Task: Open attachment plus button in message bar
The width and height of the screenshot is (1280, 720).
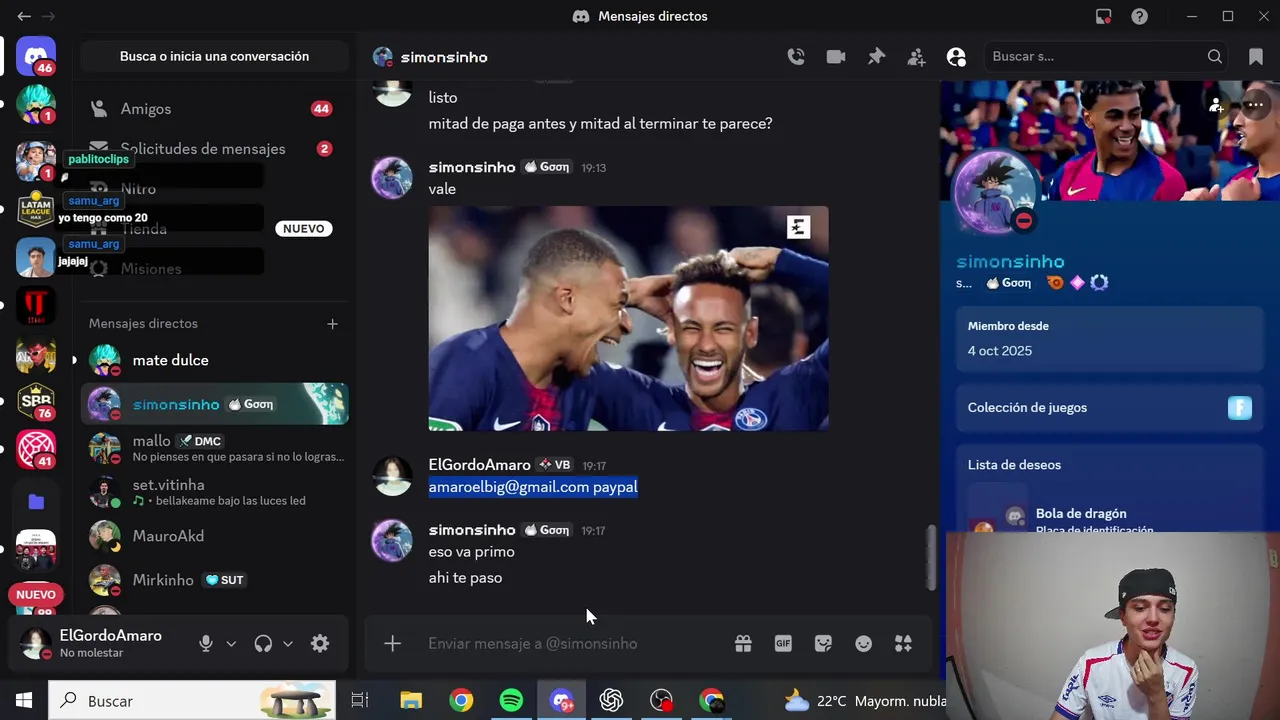Action: 393,644
